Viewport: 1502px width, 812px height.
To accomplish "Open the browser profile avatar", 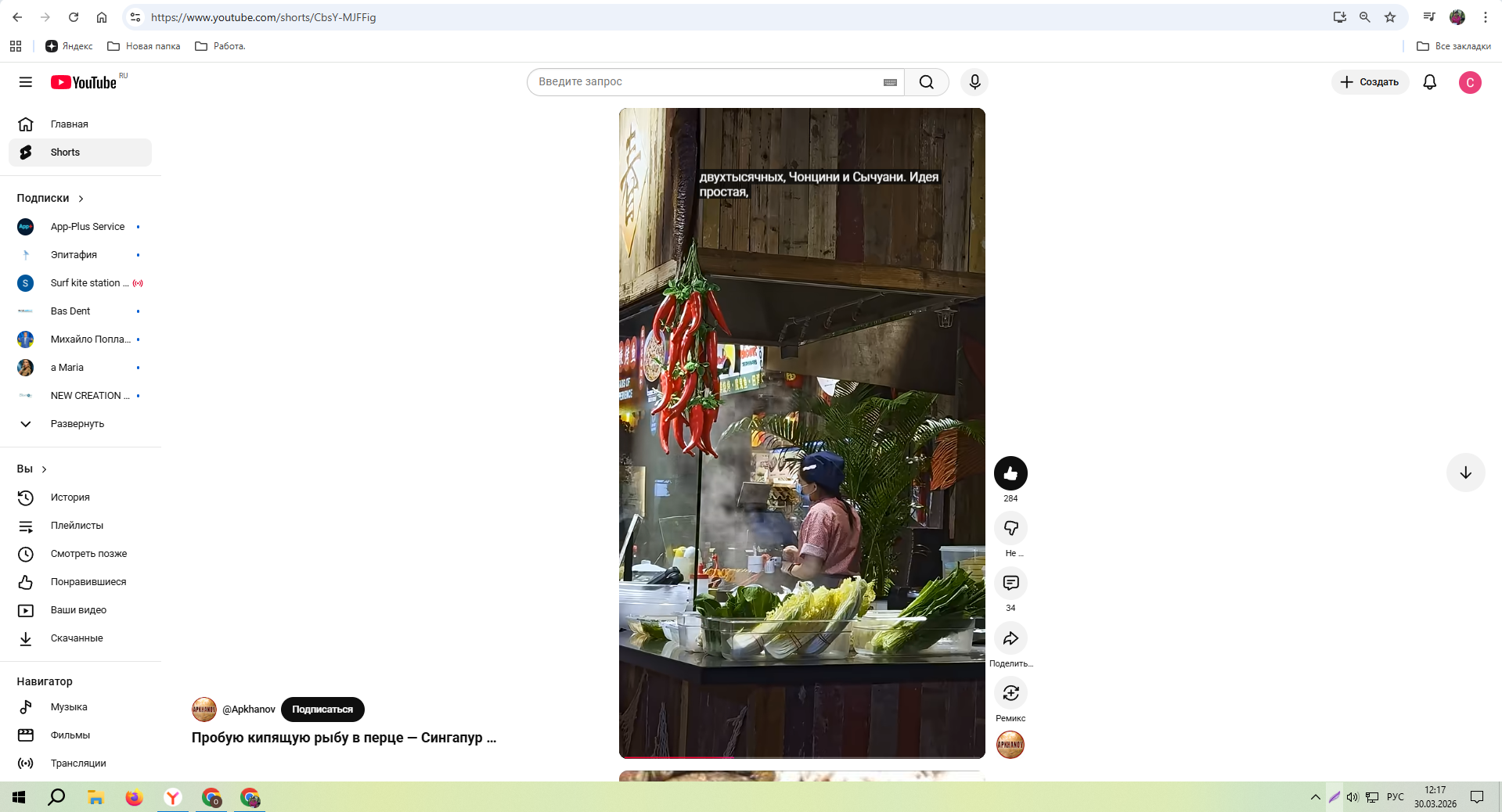I will [x=1457, y=17].
